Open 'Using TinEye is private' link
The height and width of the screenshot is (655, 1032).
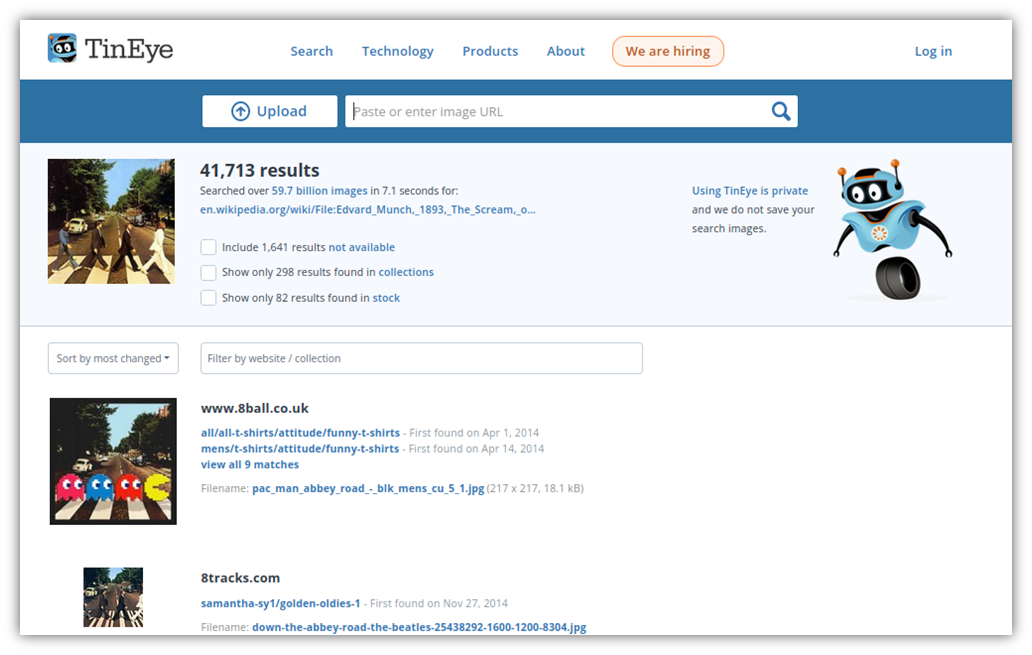(x=750, y=191)
